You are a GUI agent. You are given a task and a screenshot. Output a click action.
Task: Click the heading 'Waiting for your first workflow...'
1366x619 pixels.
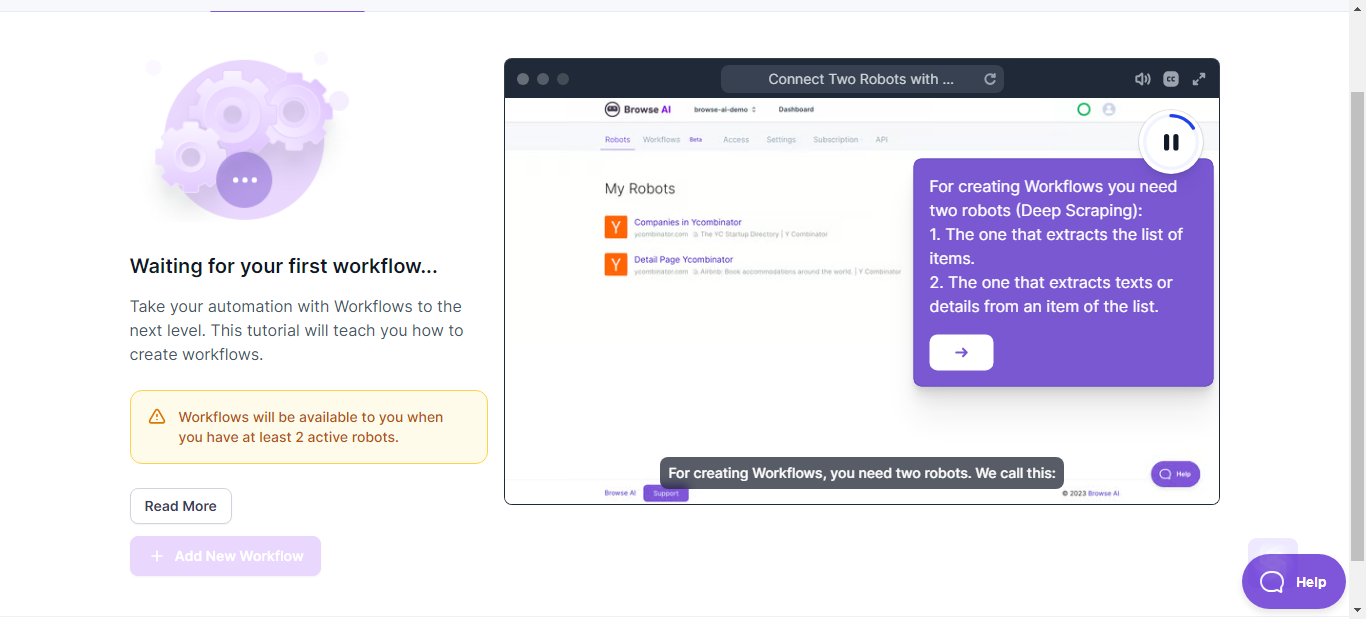(x=284, y=267)
